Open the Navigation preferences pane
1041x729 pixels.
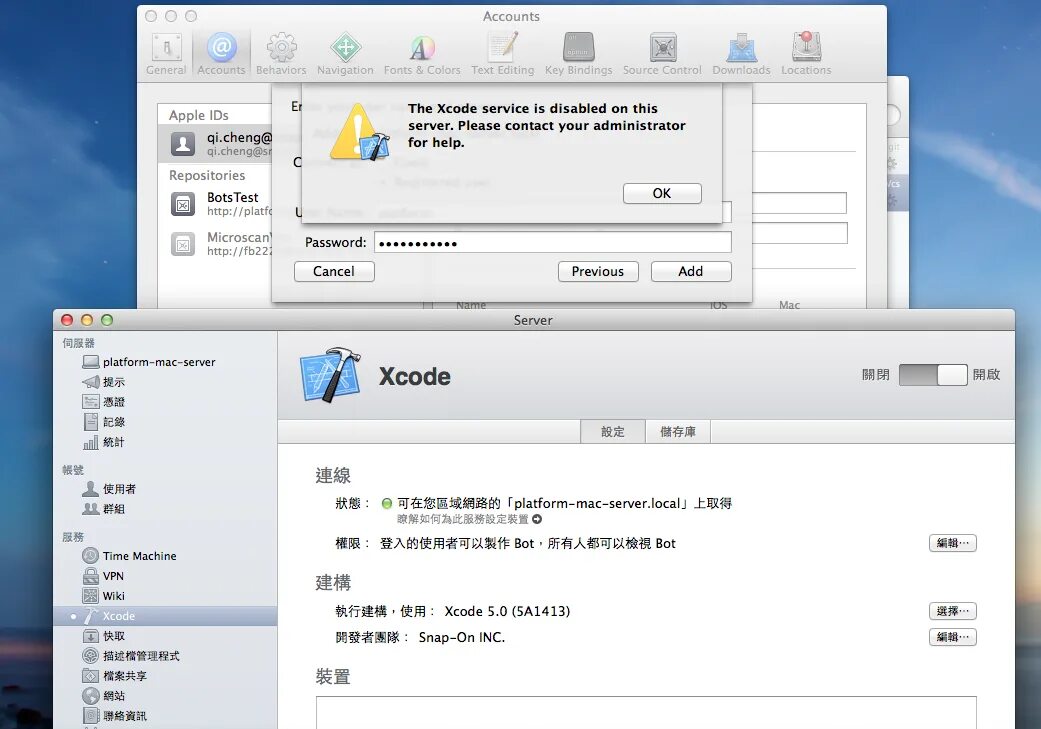(345, 54)
